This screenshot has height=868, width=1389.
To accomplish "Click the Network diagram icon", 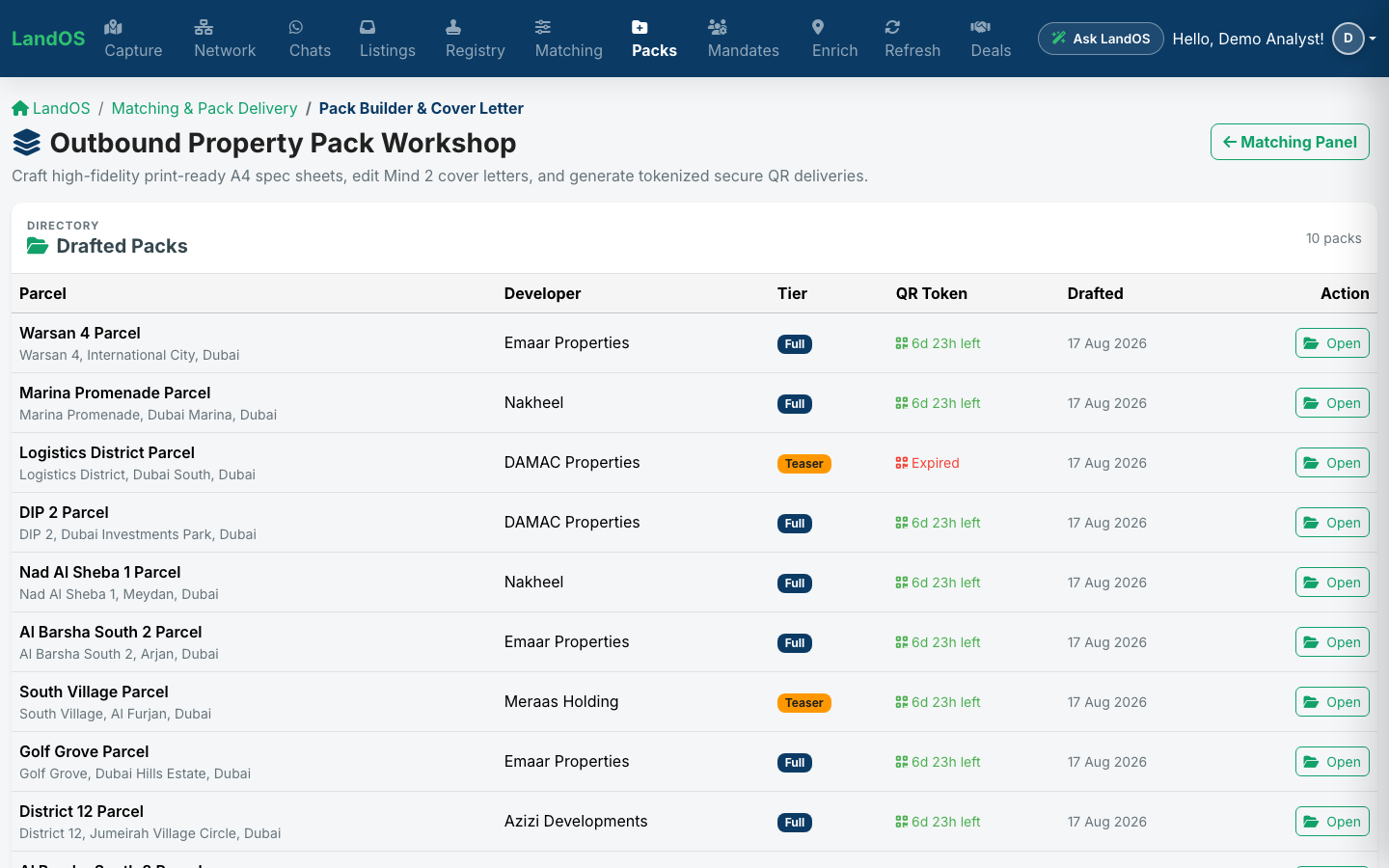I will point(204,27).
